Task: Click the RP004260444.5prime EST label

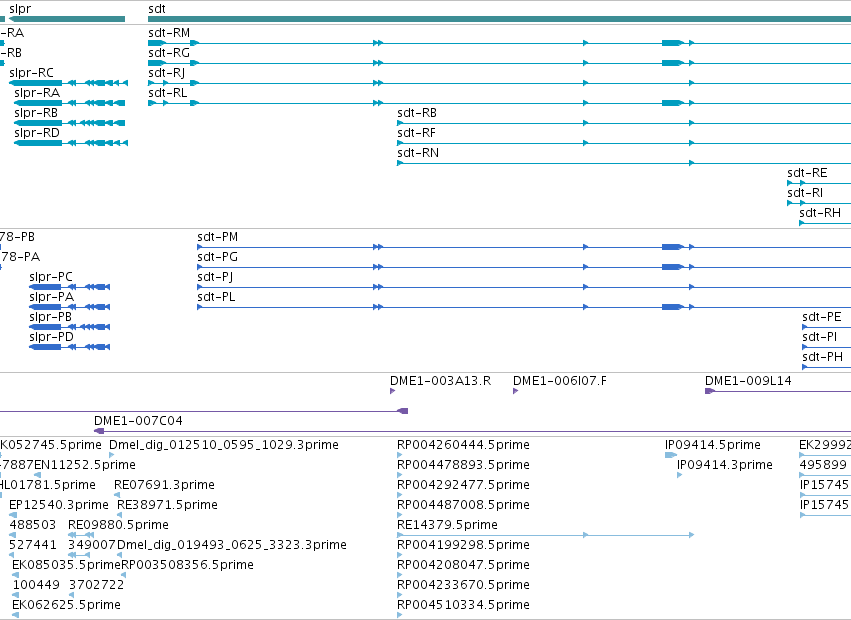Action: [463, 445]
